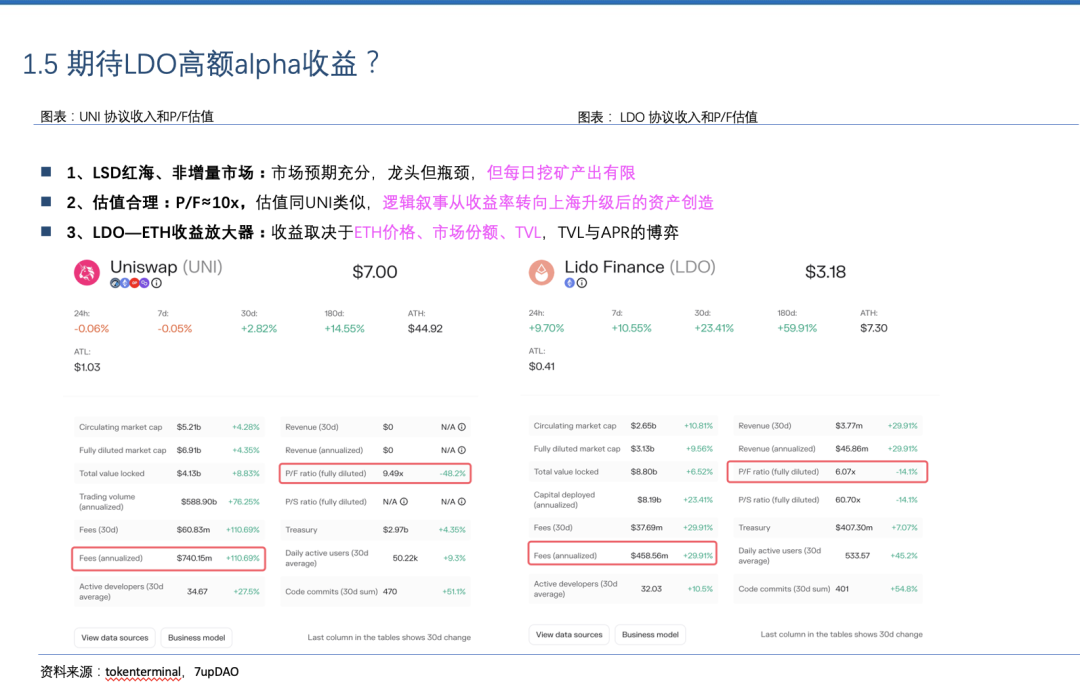Click Lido 24h change +9.70%
This screenshot has width=1080, height=682.
[x=546, y=328]
